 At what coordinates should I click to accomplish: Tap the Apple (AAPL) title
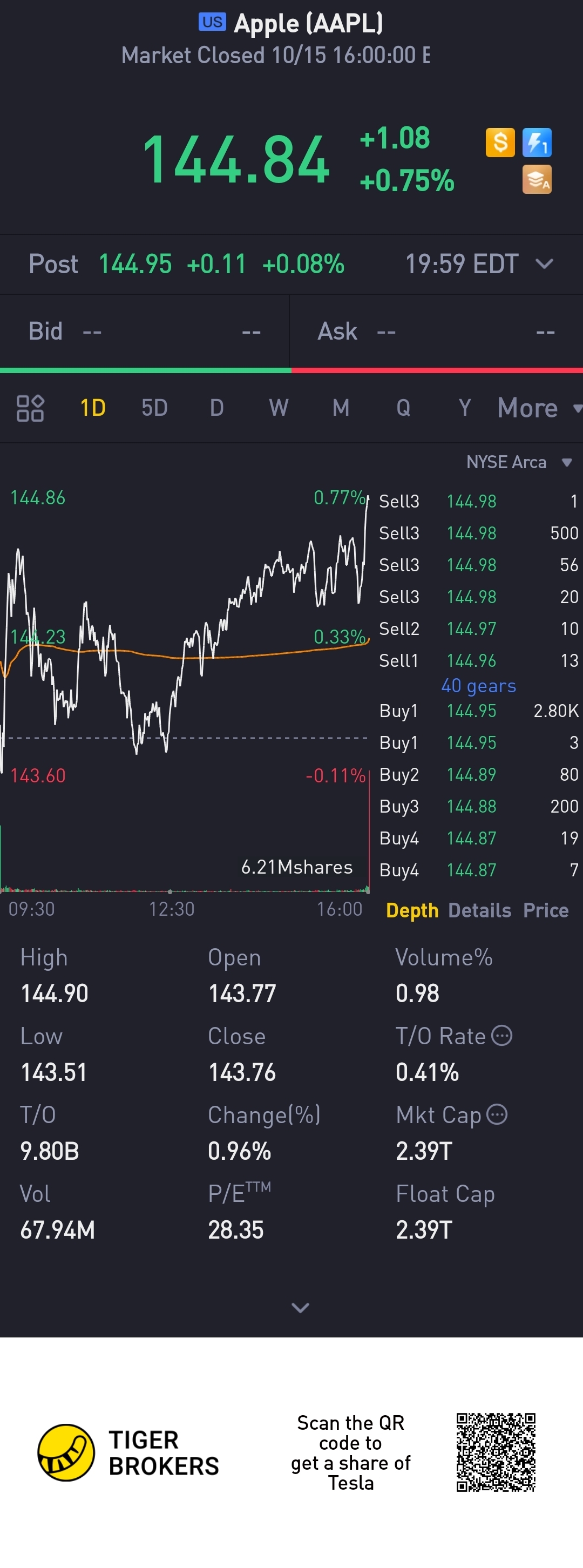coord(309,23)
